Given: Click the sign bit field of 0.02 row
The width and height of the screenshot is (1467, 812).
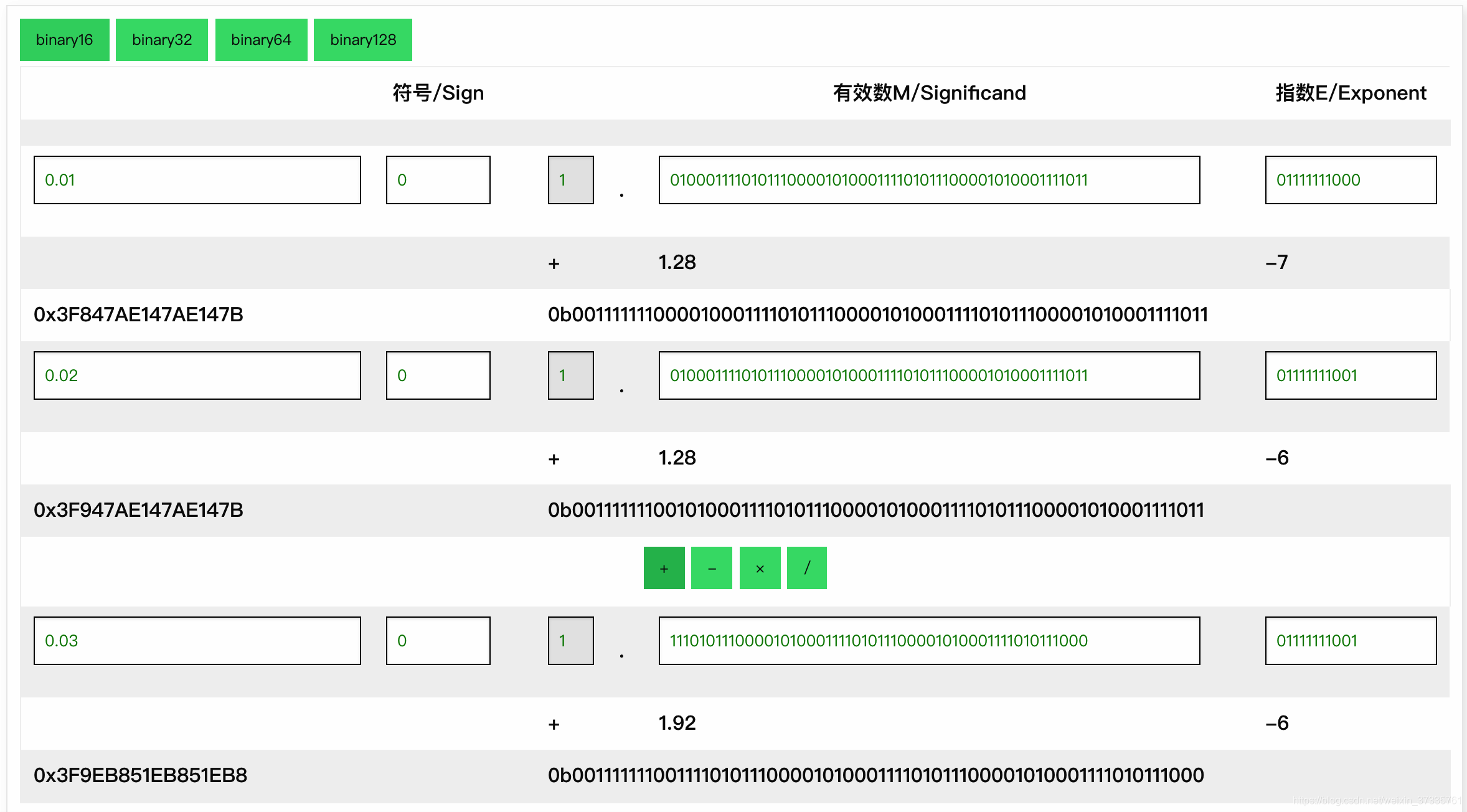Looking at the screenshot, I should [438, 375].
